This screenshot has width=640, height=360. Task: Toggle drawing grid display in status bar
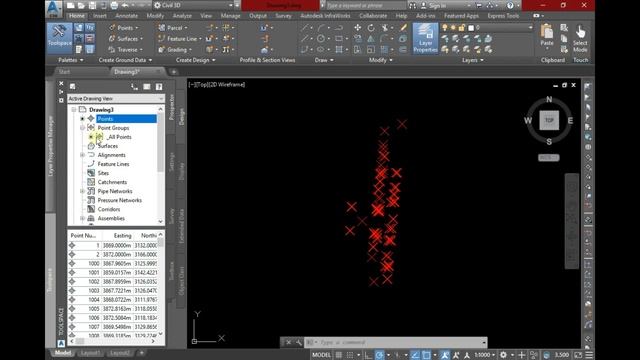tap(339, 355)
